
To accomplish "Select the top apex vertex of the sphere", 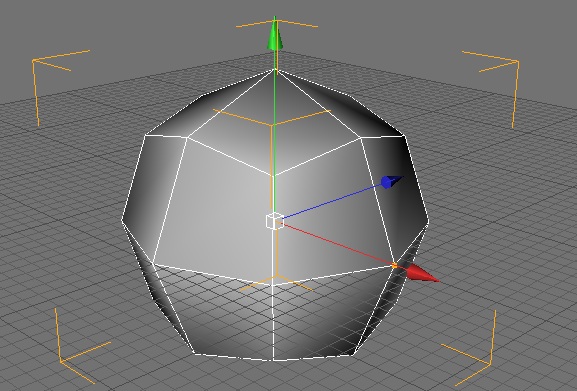I will coord(275,69).
